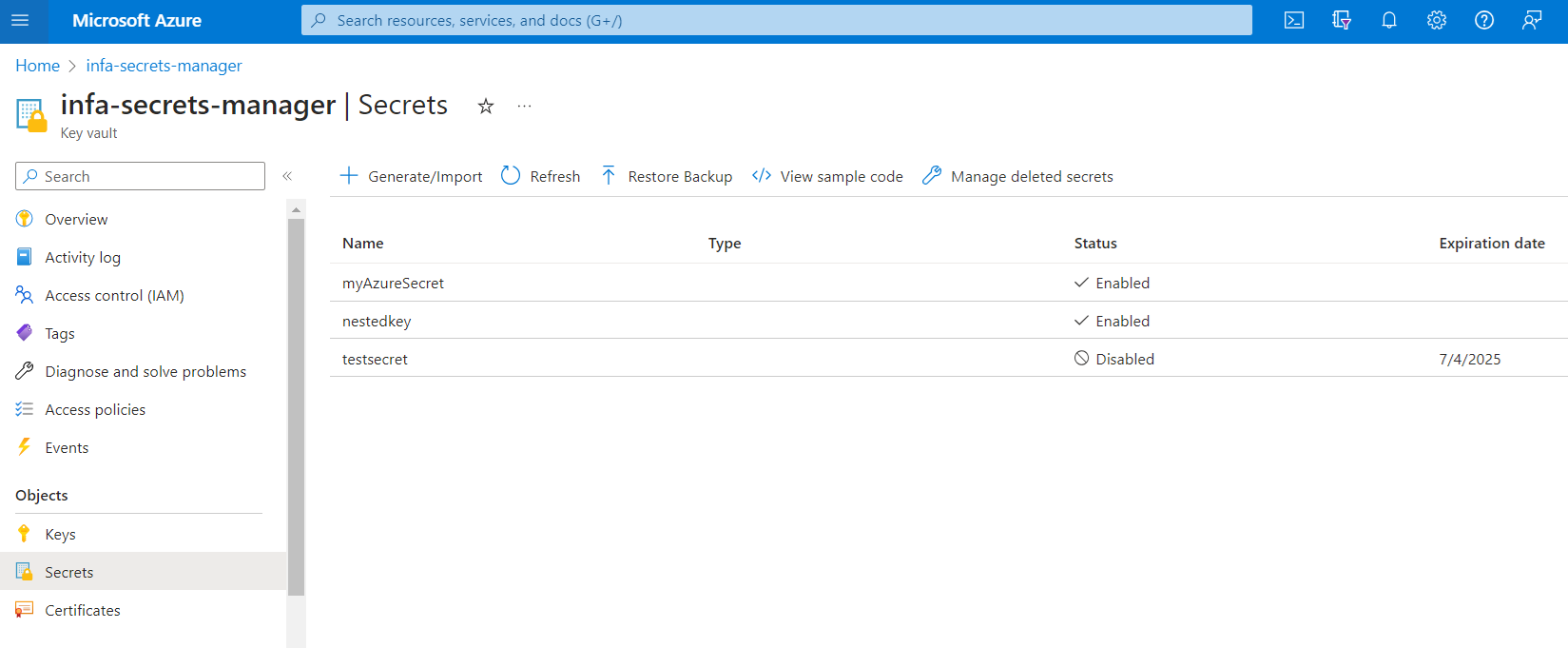Click the purple Tags icon
Image resolution: width=1568 pixels, height=648 pixels.
tap(25, 333)
